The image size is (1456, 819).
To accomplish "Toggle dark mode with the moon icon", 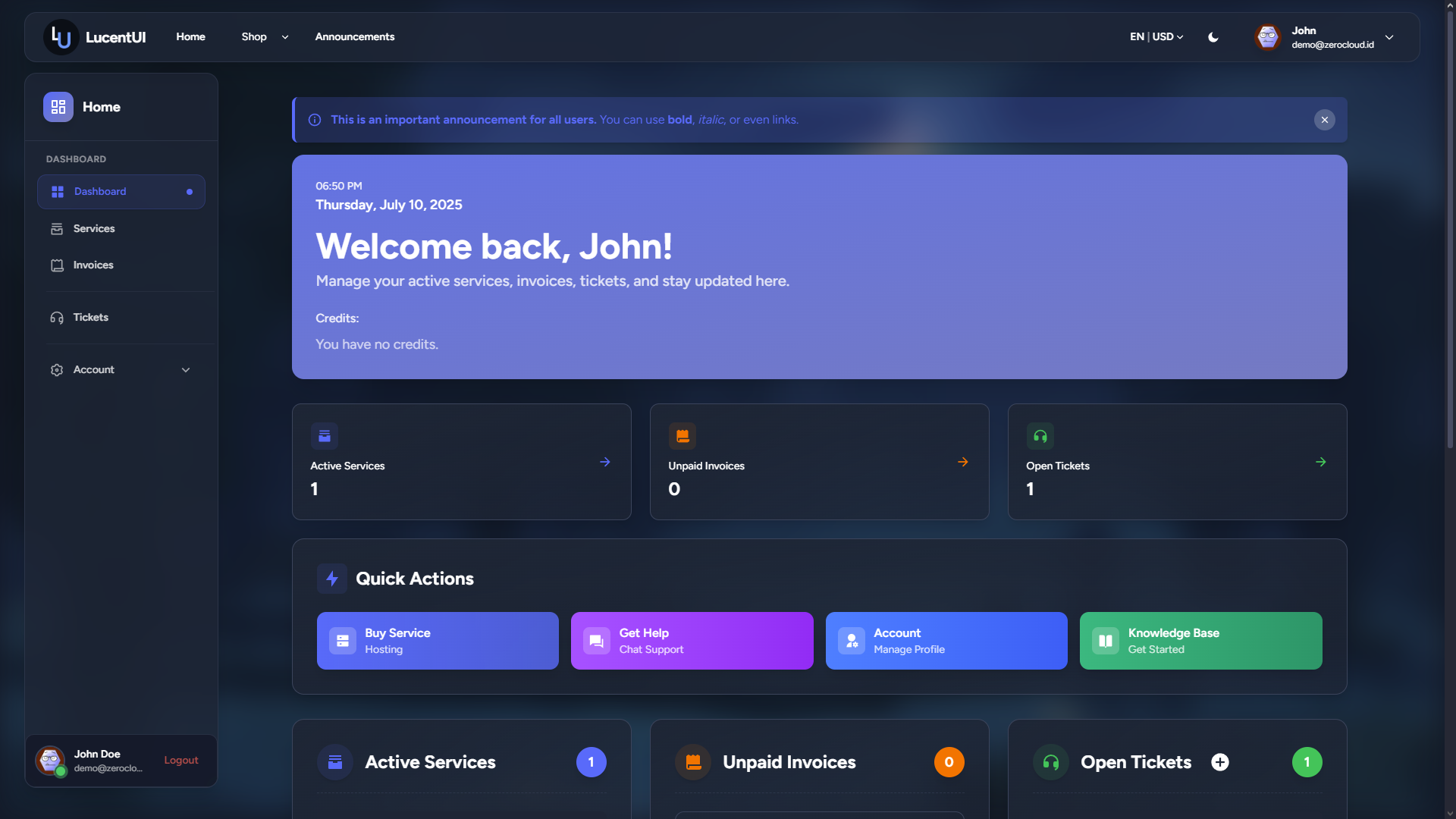I will 1213,36.
